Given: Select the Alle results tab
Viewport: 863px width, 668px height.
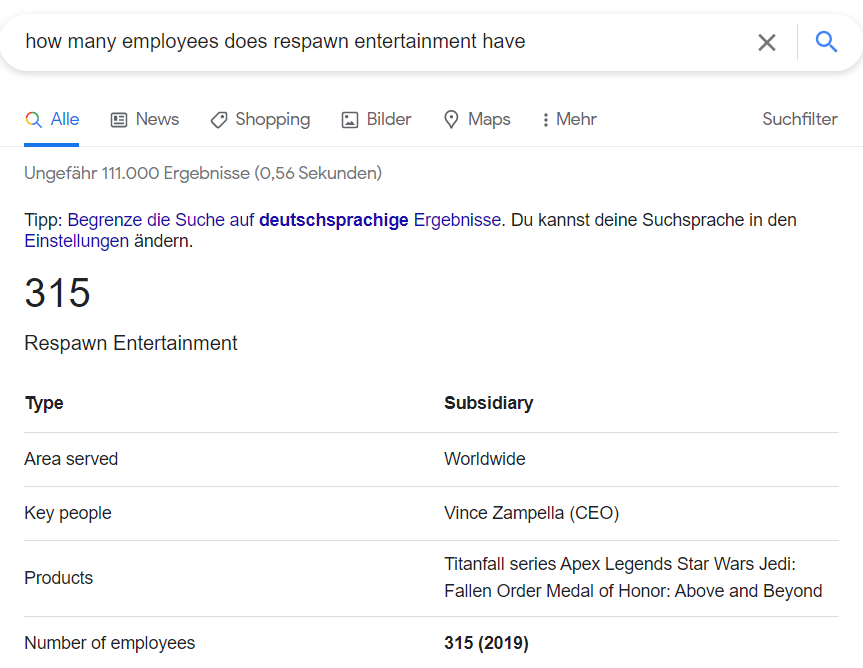Looking at the screenshot, I should point(52,119).
